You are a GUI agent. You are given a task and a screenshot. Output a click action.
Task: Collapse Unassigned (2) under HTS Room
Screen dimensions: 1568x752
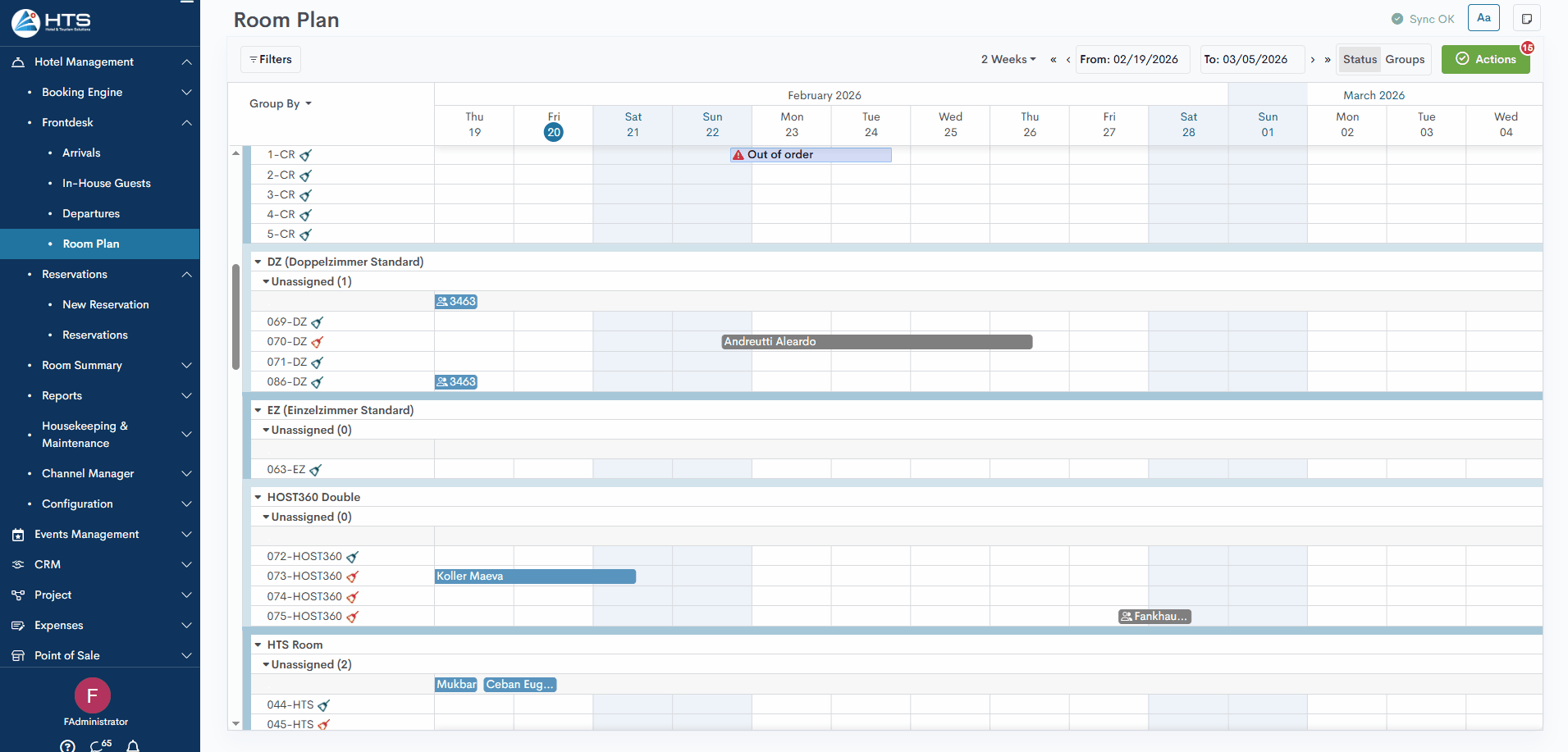point(266,665)
